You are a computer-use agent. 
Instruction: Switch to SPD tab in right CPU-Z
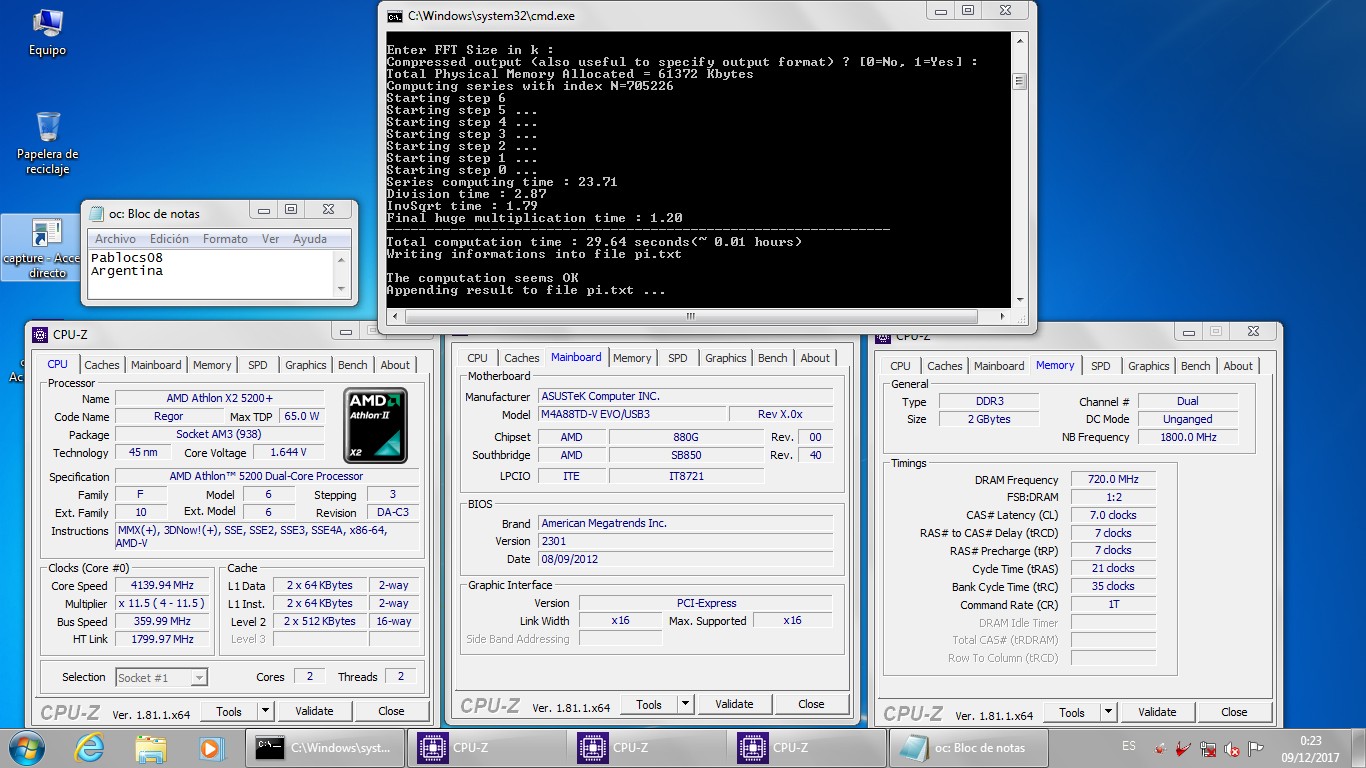click(x=1101, y=366)
